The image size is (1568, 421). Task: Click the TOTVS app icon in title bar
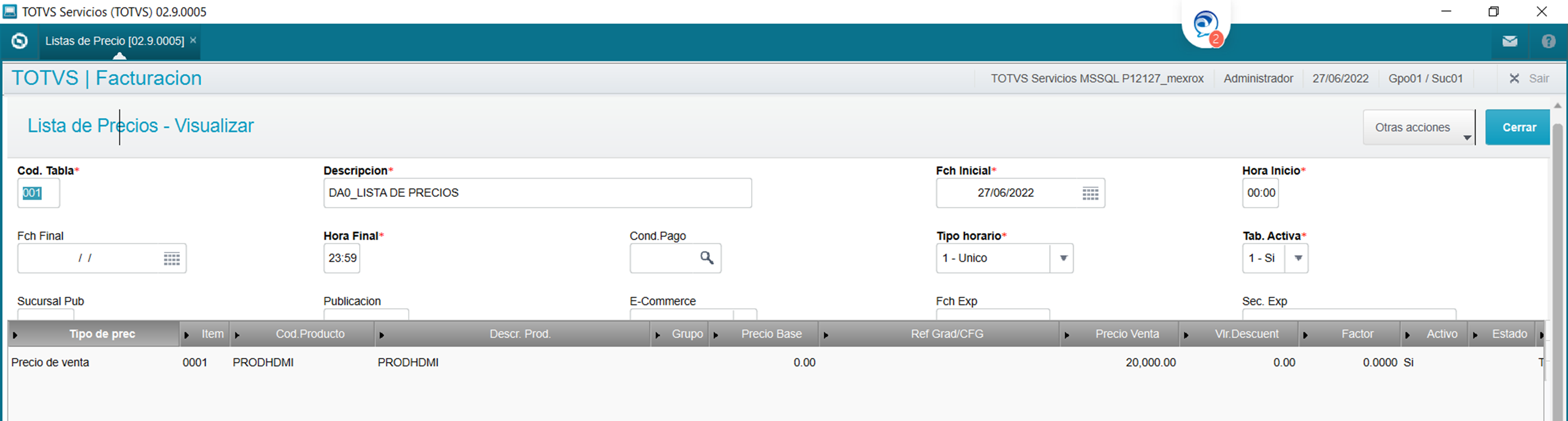[x=10, y=11]
